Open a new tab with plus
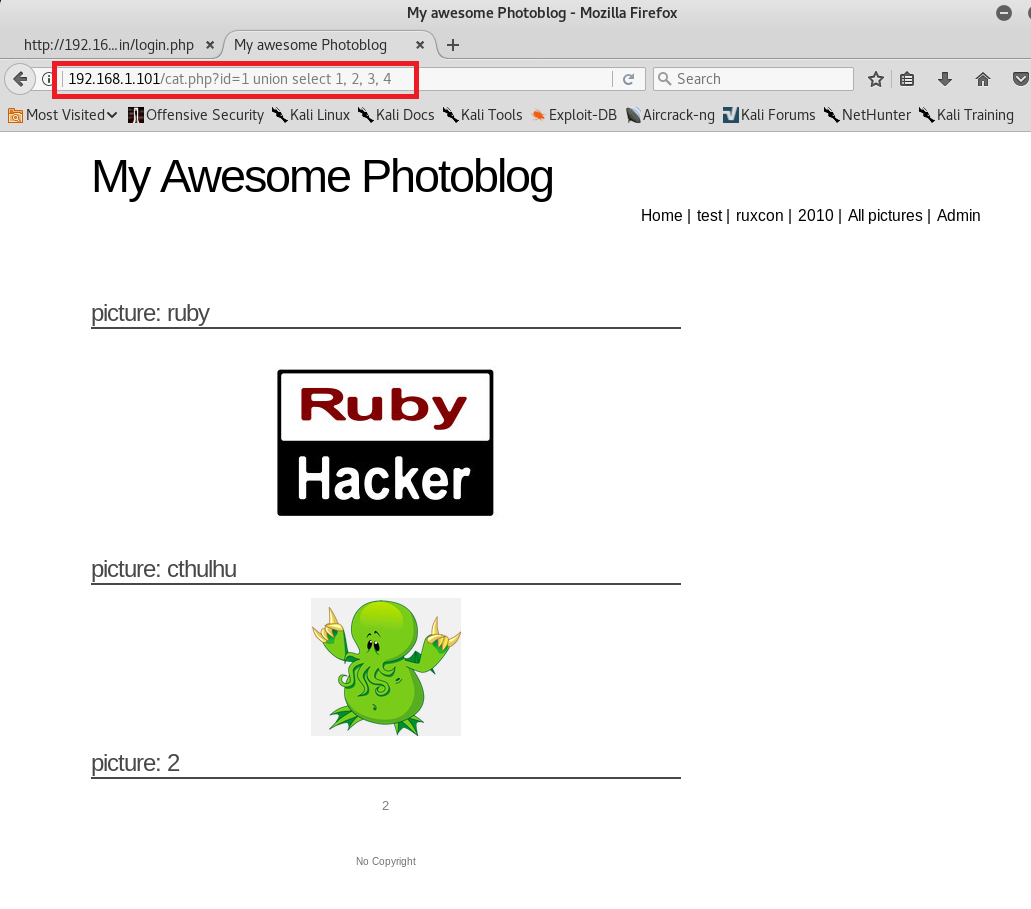Image resolution: width=1031 pixels, height=909 pixels. click(x=452, y=45)
